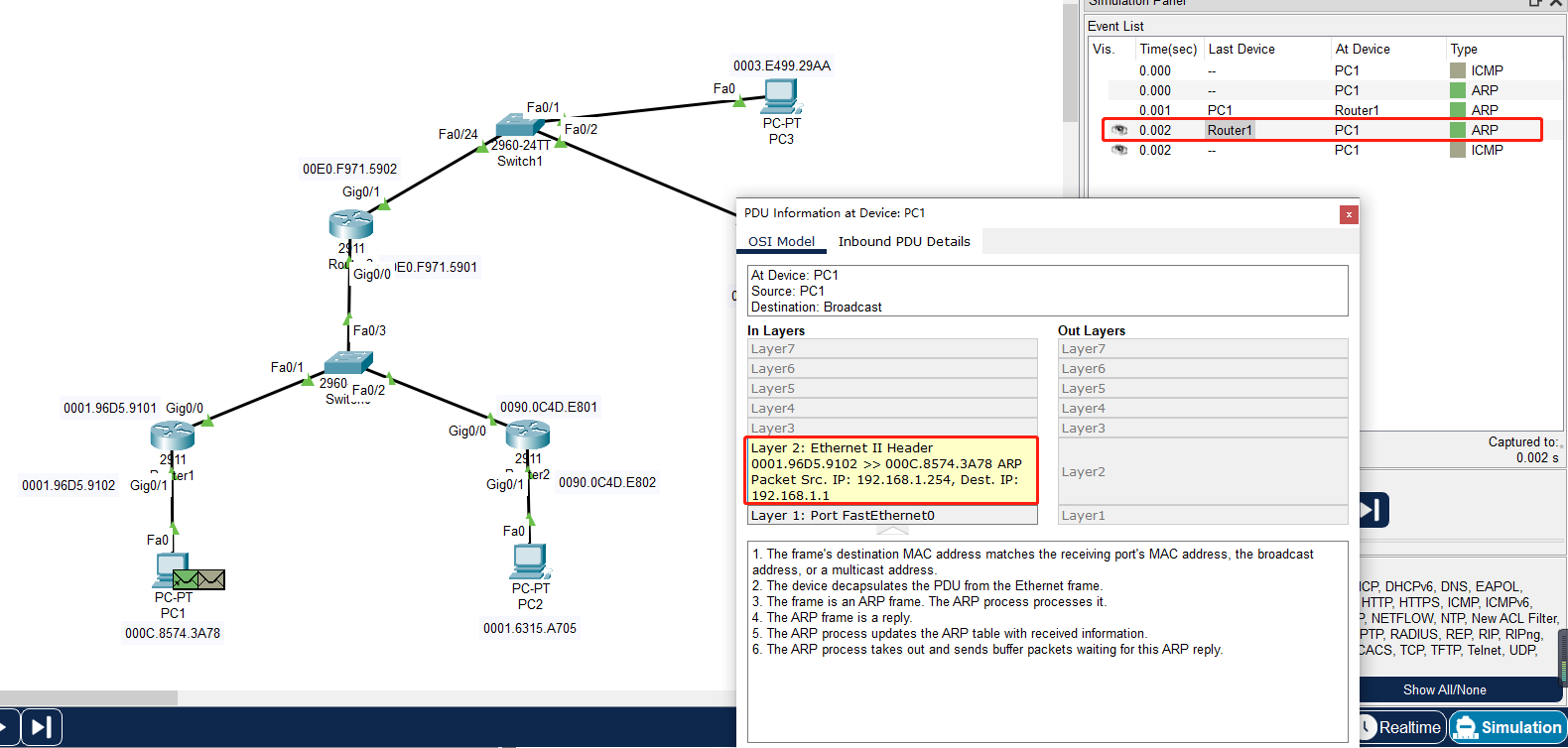Image resolution: width=1568 pixels, height=748 pixels.
Task: Click In Layers Layer3 row
Action: tap(892, 429)
